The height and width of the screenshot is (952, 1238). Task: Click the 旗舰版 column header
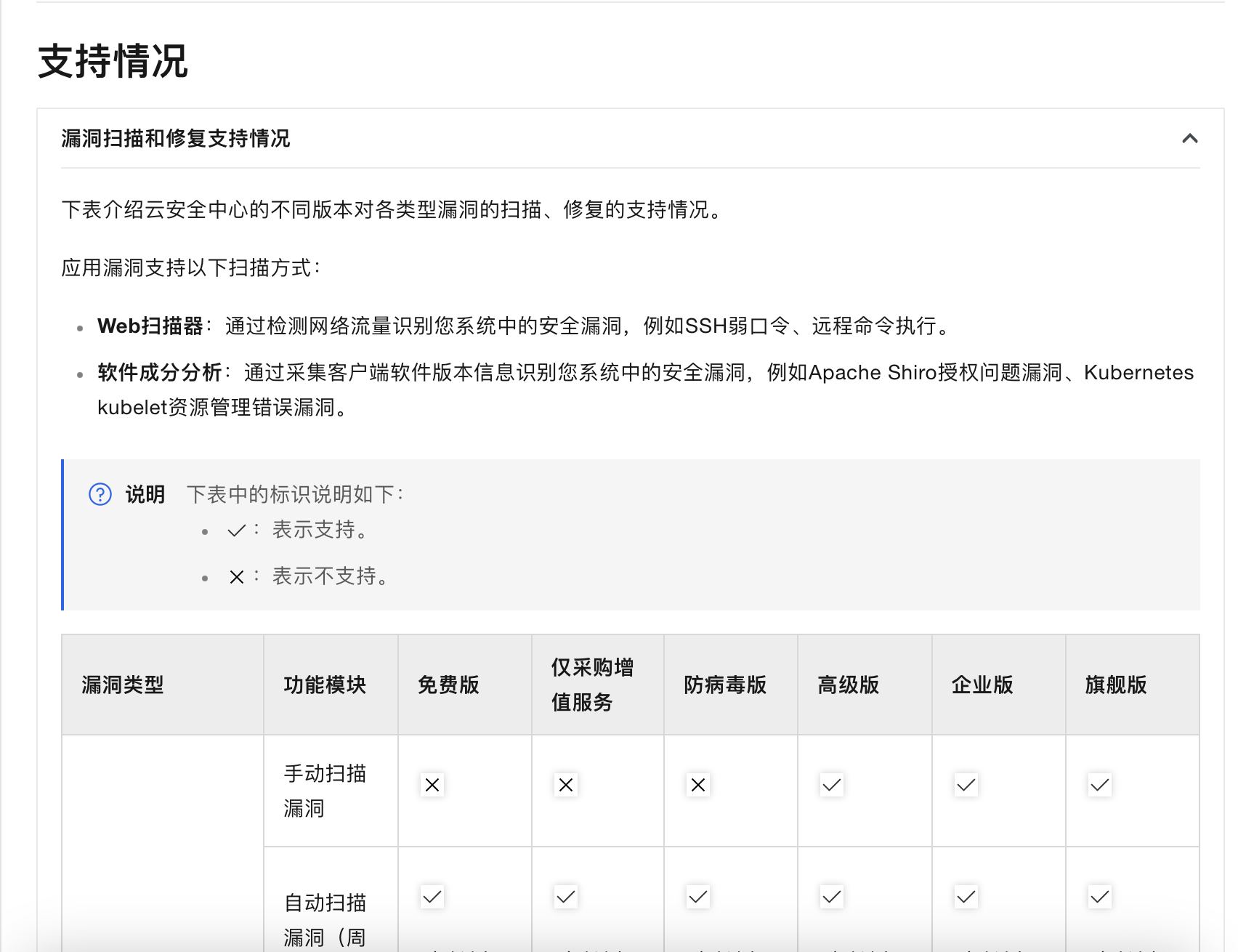(1133, 685)
